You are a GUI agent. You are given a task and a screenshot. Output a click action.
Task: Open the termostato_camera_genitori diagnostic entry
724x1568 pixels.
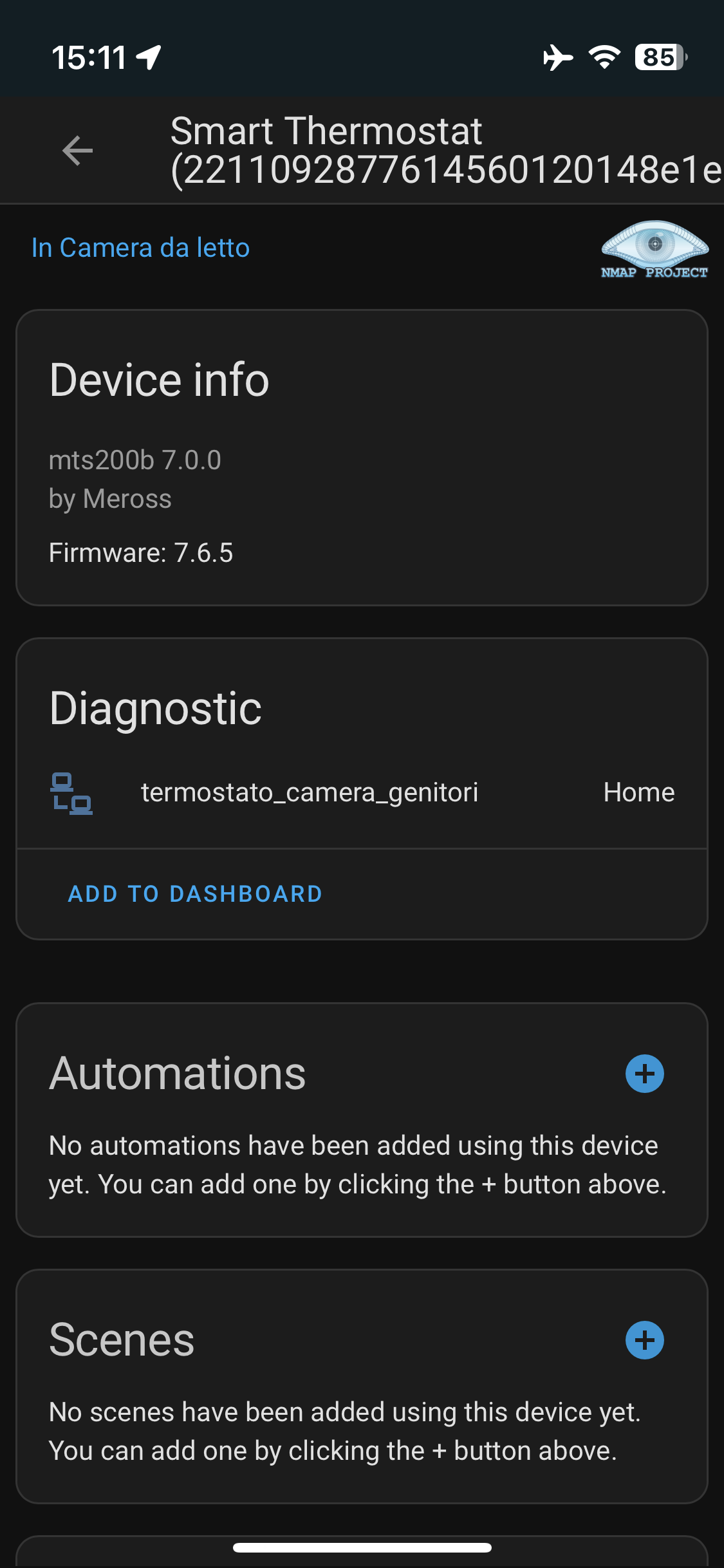(310, 792)
